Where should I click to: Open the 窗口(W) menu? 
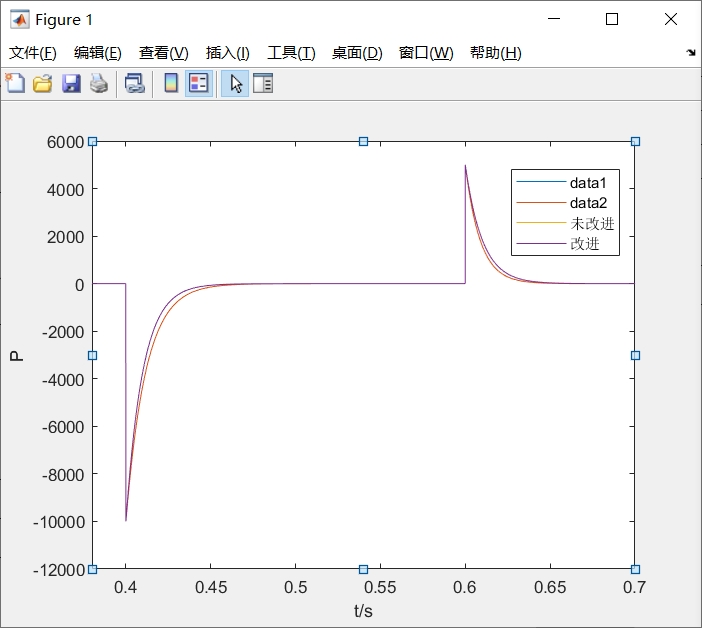point(426,53)
